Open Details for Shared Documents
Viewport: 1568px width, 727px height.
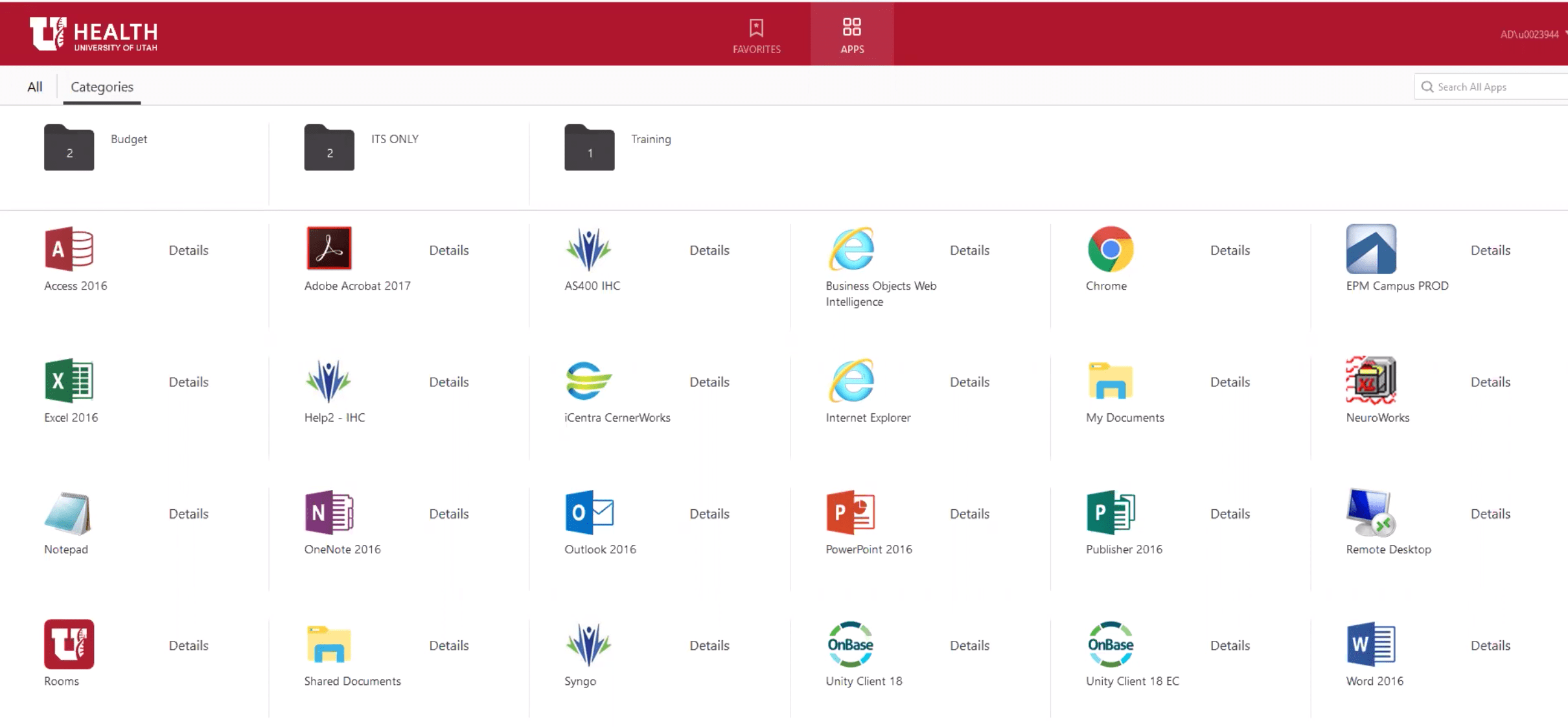tap(449, 645)
